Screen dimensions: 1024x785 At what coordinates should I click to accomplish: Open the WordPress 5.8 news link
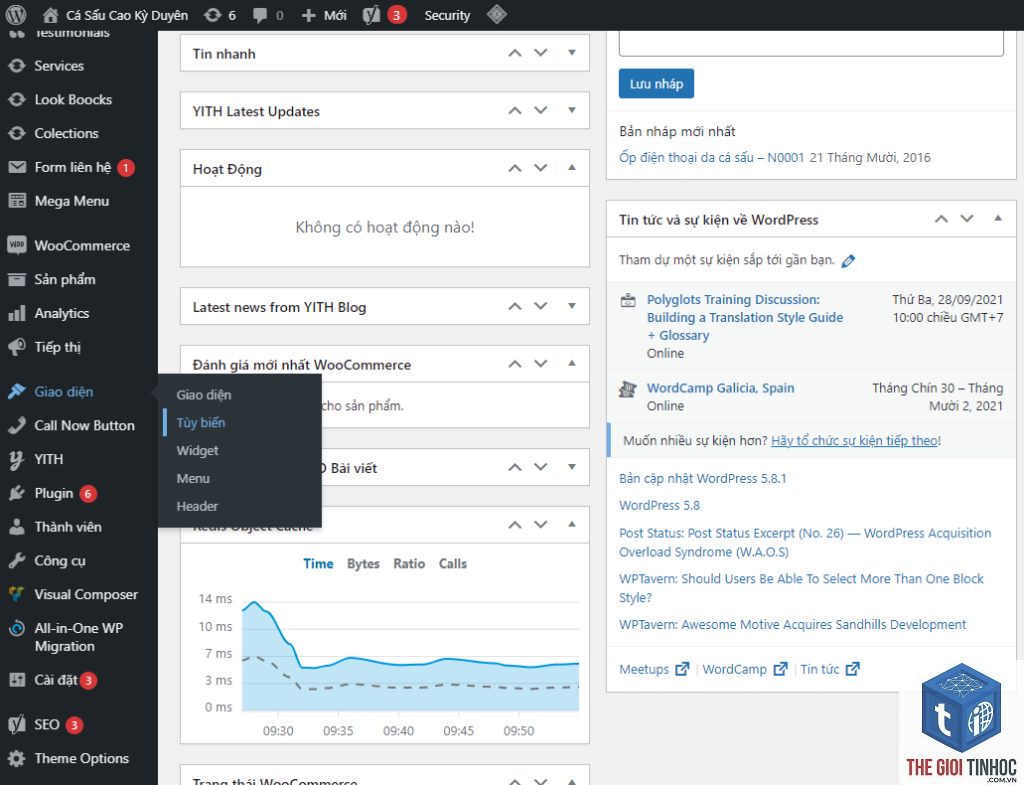(x=659, y=505)
